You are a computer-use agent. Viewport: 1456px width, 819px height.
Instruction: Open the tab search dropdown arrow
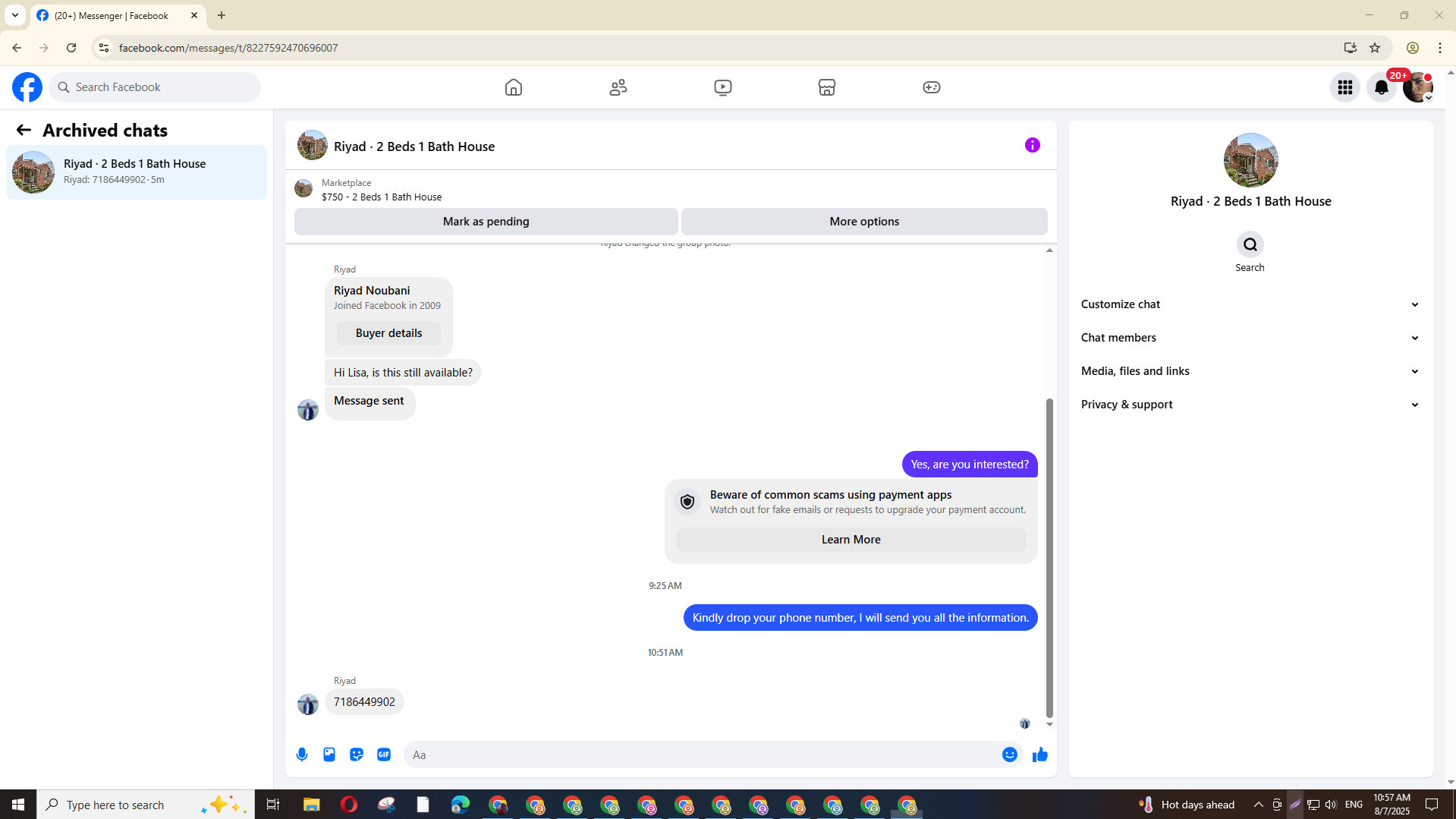tap(15, 15)
